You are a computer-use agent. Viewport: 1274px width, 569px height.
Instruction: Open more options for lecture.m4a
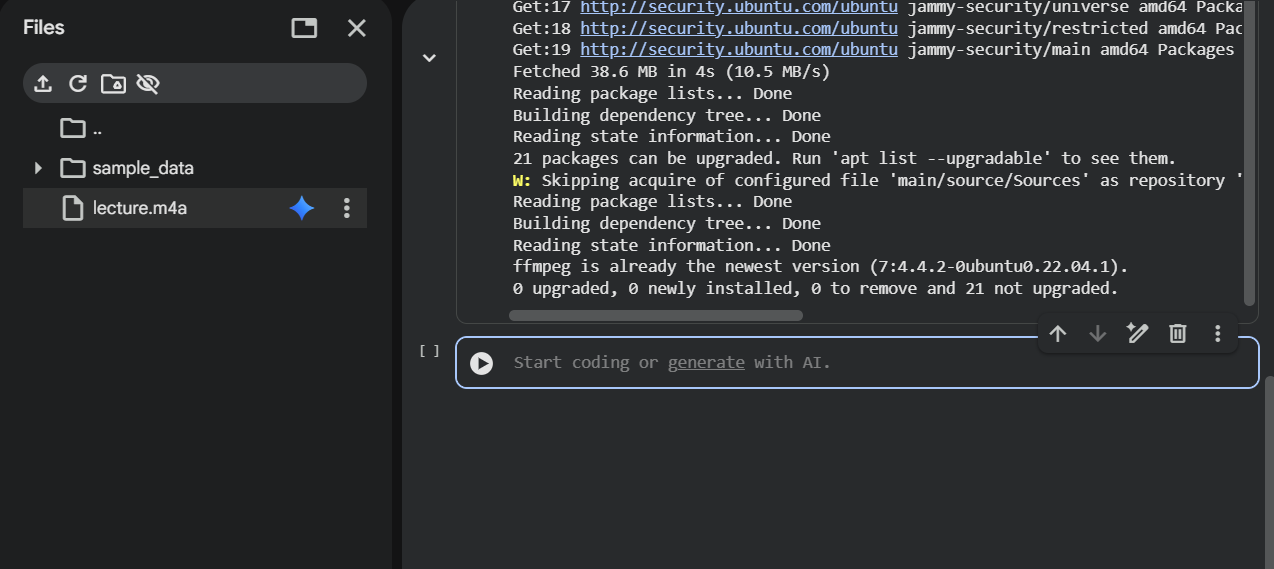[347, 208]
